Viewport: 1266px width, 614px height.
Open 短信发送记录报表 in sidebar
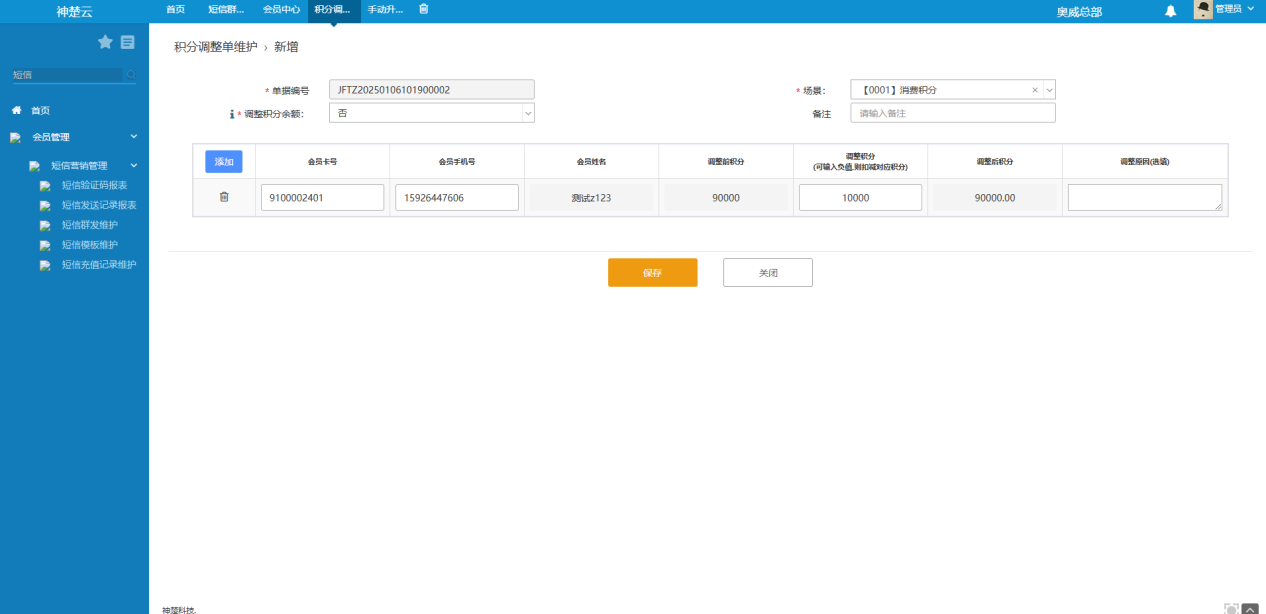pos(99,205)
